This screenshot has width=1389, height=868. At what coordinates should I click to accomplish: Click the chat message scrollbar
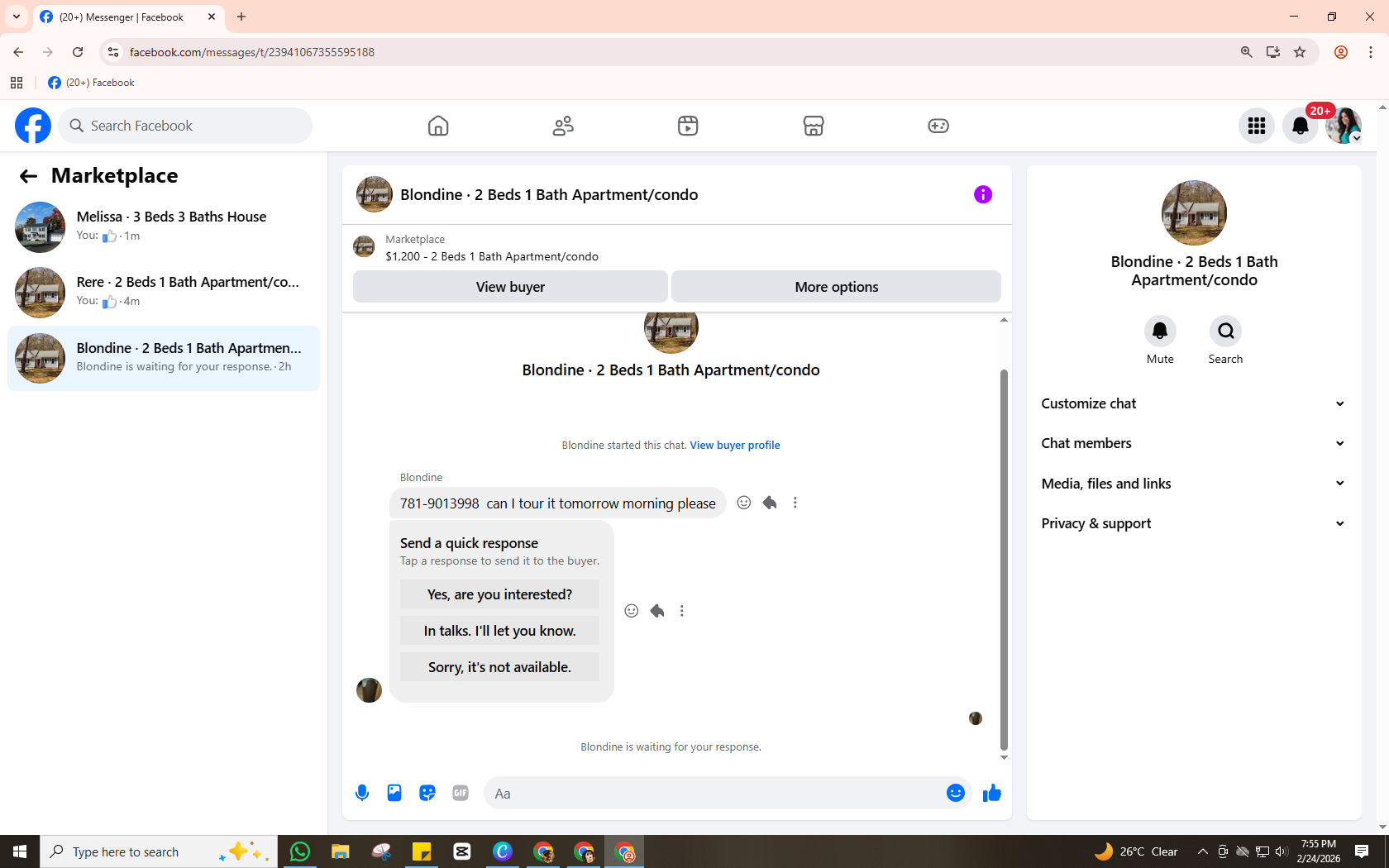tap(1004, 560)
